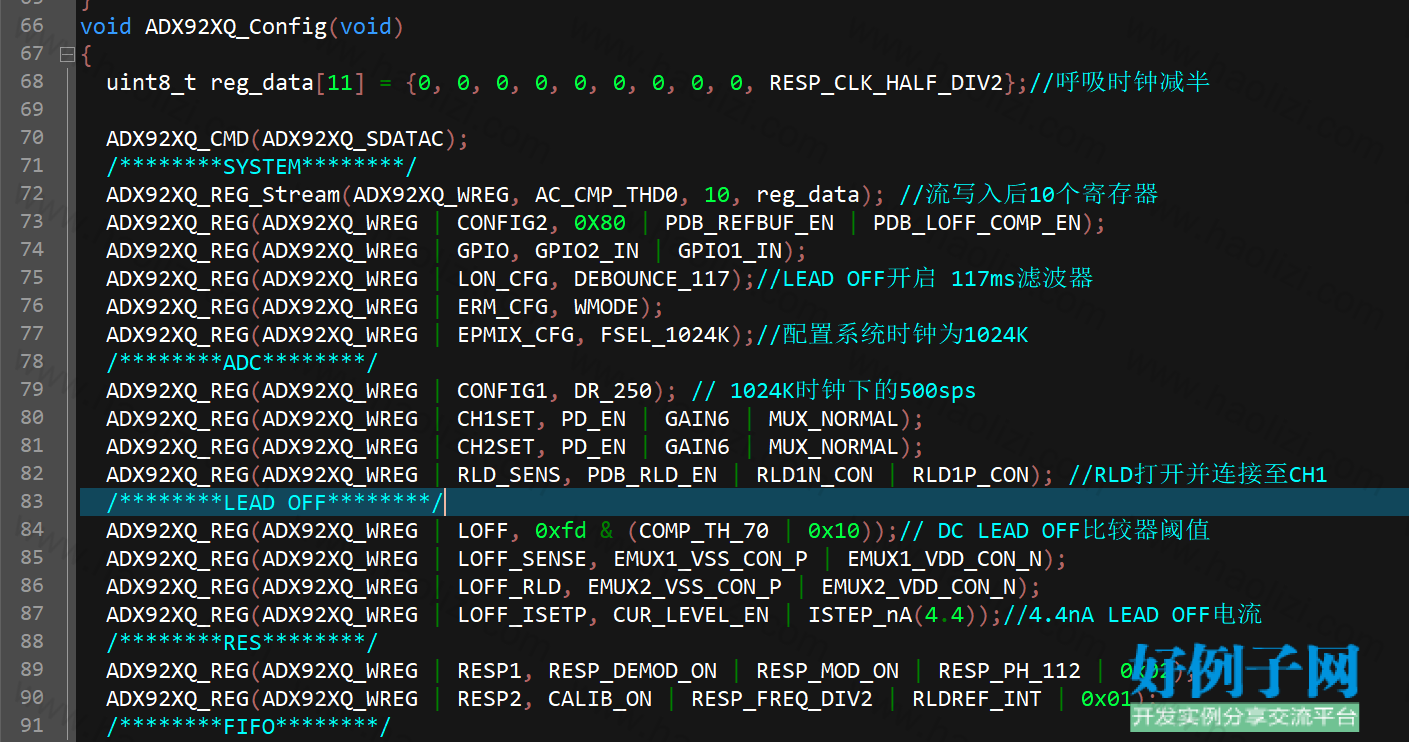Click RESP_FREQ_DIV2 value
The height and width of the screenshot is (742, 1409).
[782, 698]
